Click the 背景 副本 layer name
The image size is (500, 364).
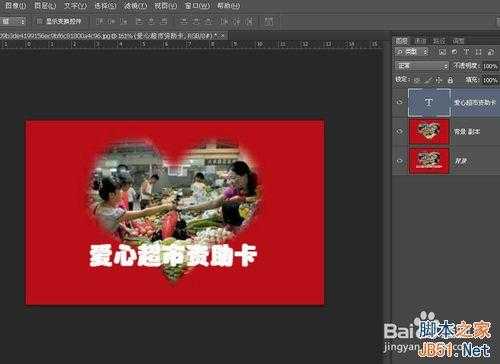[467, 132]
